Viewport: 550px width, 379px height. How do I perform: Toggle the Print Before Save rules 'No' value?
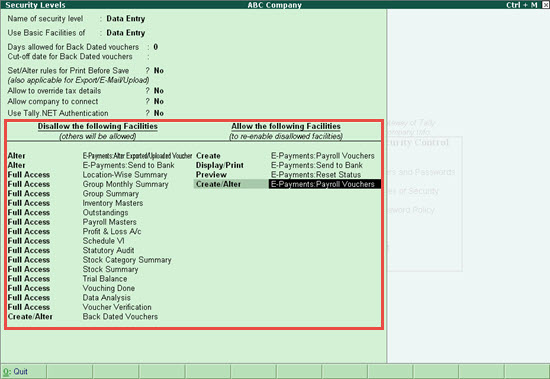159,71
